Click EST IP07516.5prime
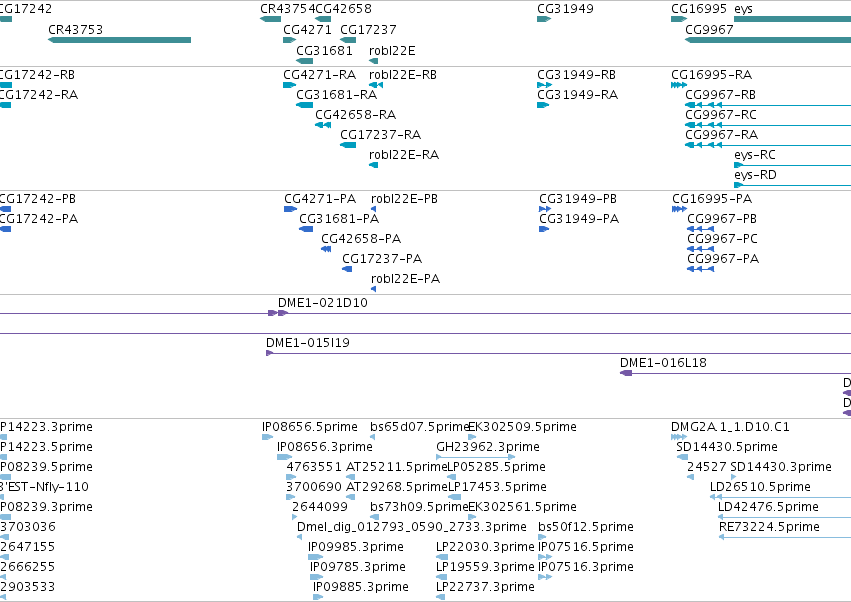Image resolution: width=851 pixels, height=602 pixels. (586, 547)
